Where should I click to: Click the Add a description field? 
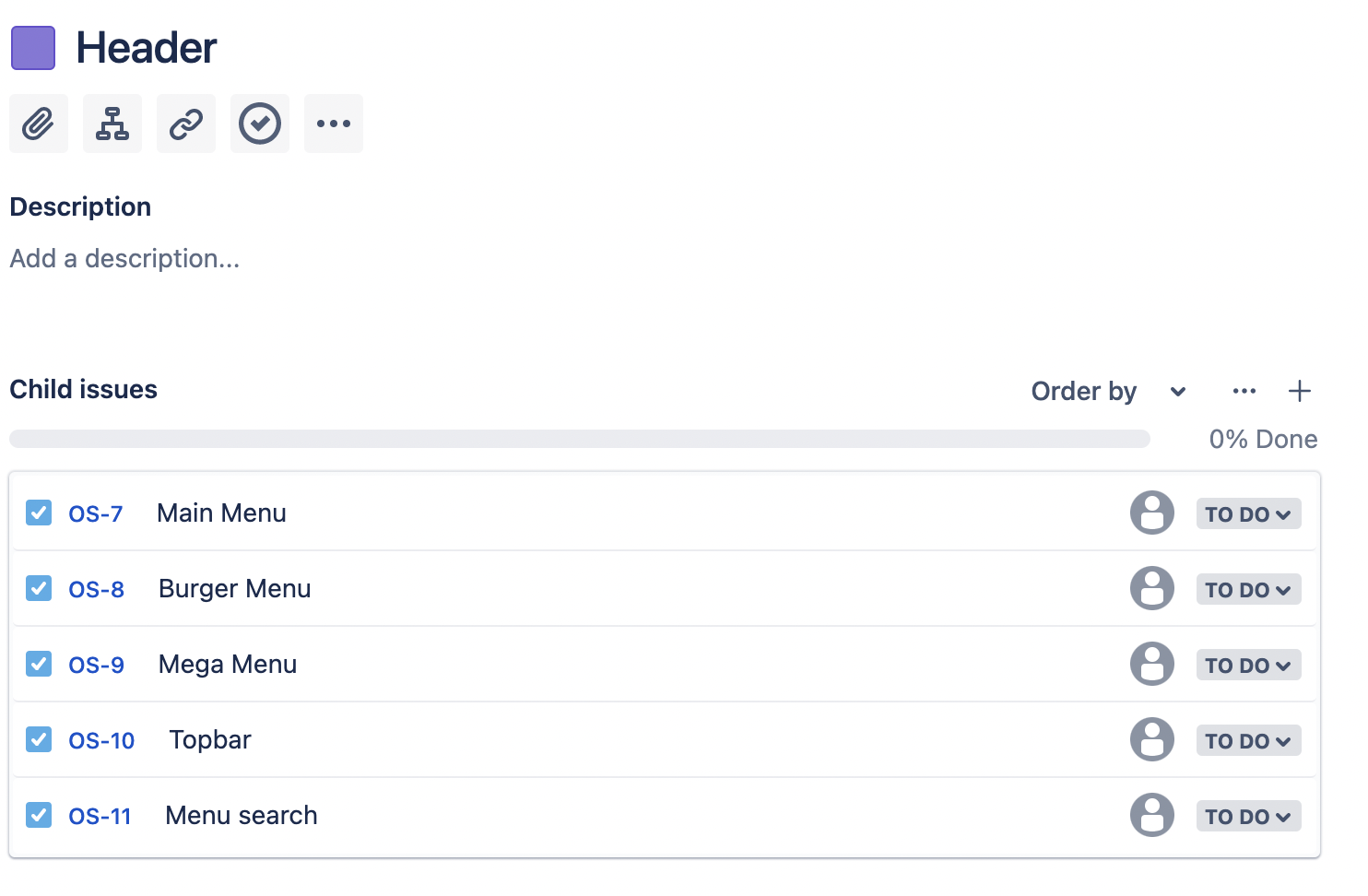(124, 258)
